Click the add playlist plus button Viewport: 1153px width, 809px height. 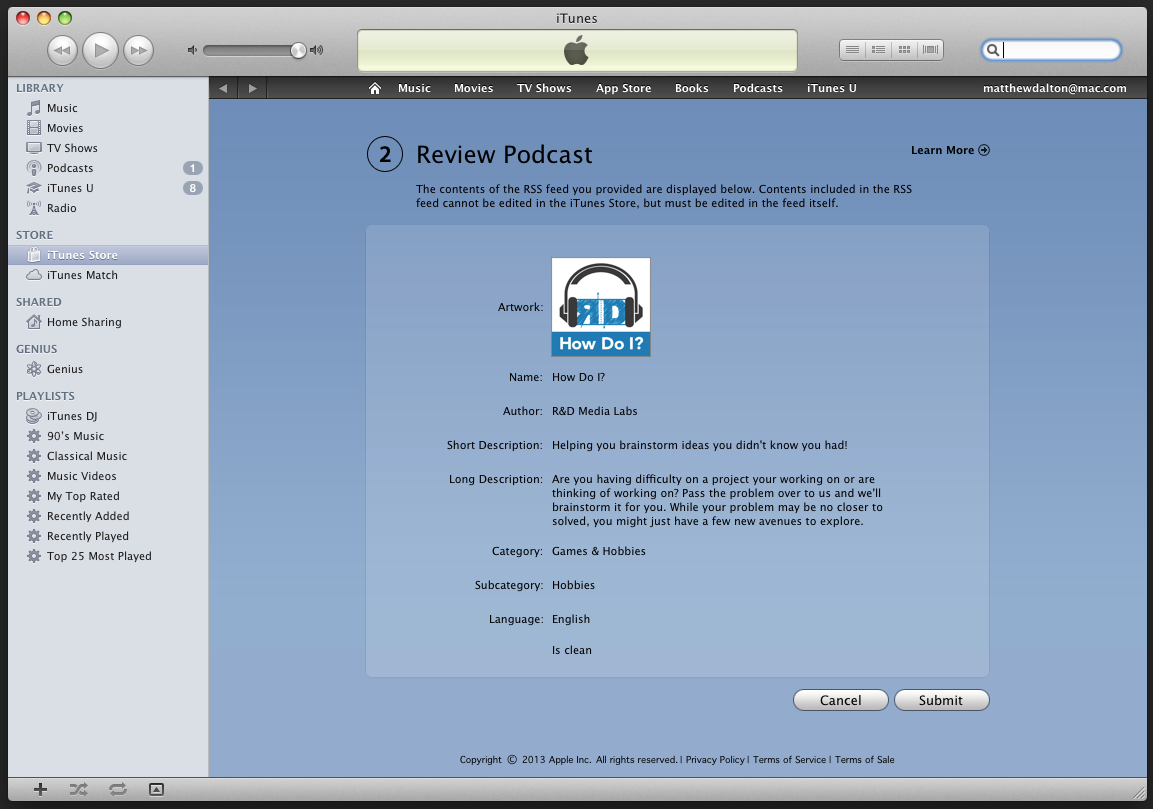(40, 789)
